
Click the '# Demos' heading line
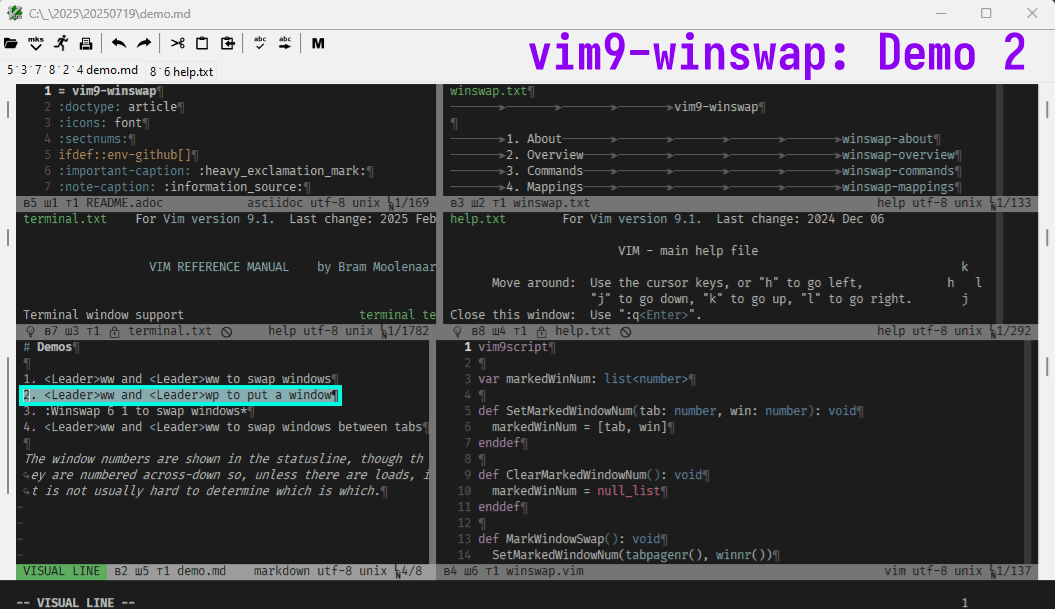point(50,347)
